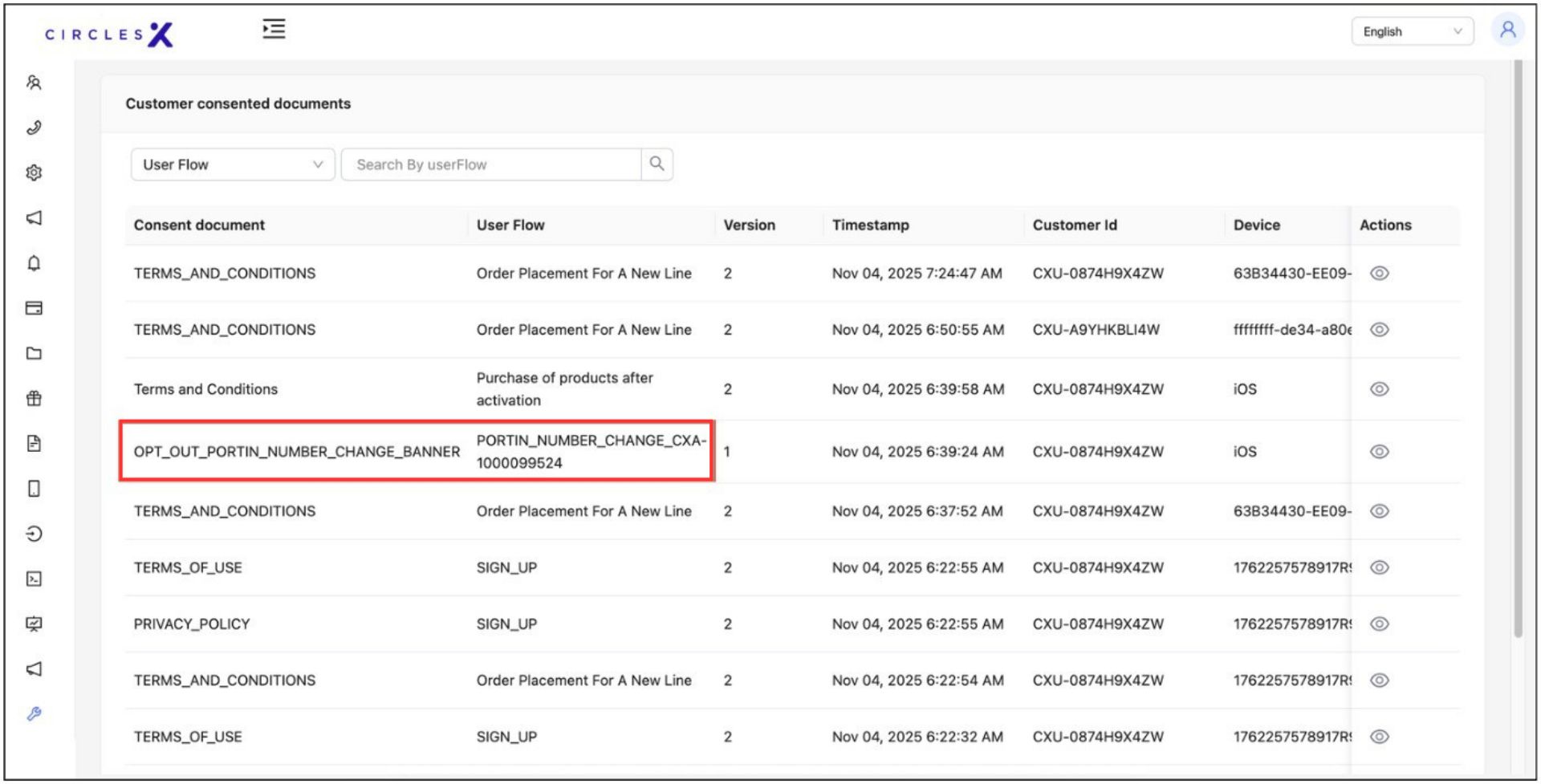Click the Consent document column header
This screenshot has width=1541, height=784.
tap(199, 225)
